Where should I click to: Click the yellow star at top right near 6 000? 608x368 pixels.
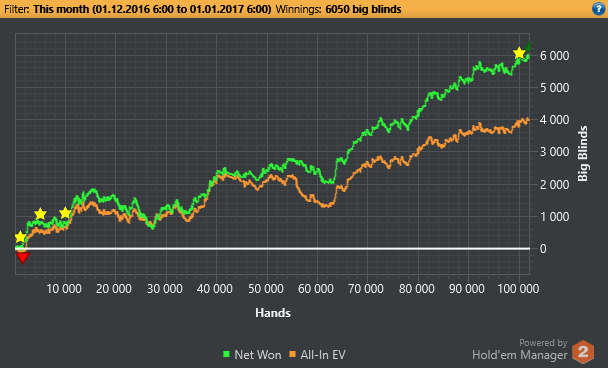pyautogui.click(x=519, y=53)
